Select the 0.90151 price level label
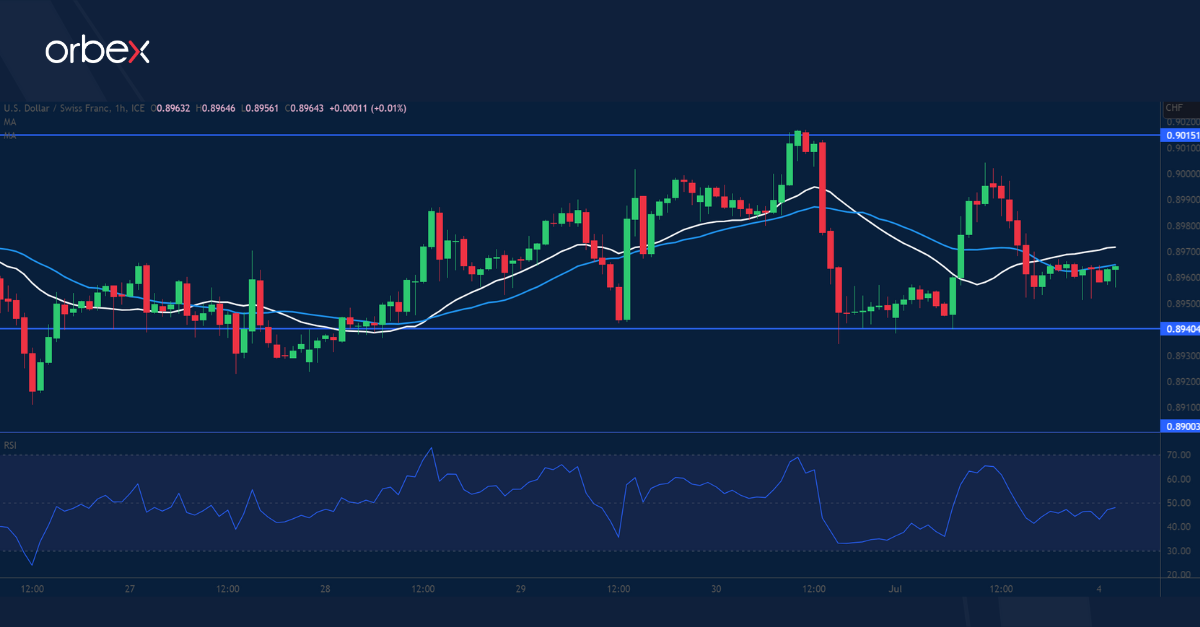The height and width of the screenshot is (627, 1200). tap(1180, 134)
